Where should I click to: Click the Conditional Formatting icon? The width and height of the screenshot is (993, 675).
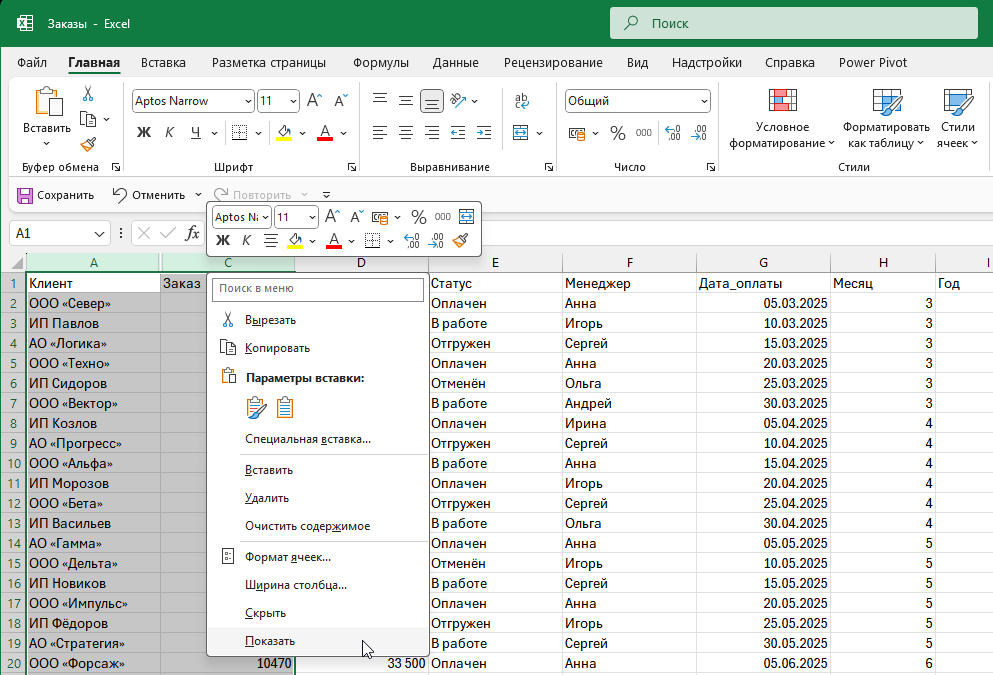click(782, 102)
